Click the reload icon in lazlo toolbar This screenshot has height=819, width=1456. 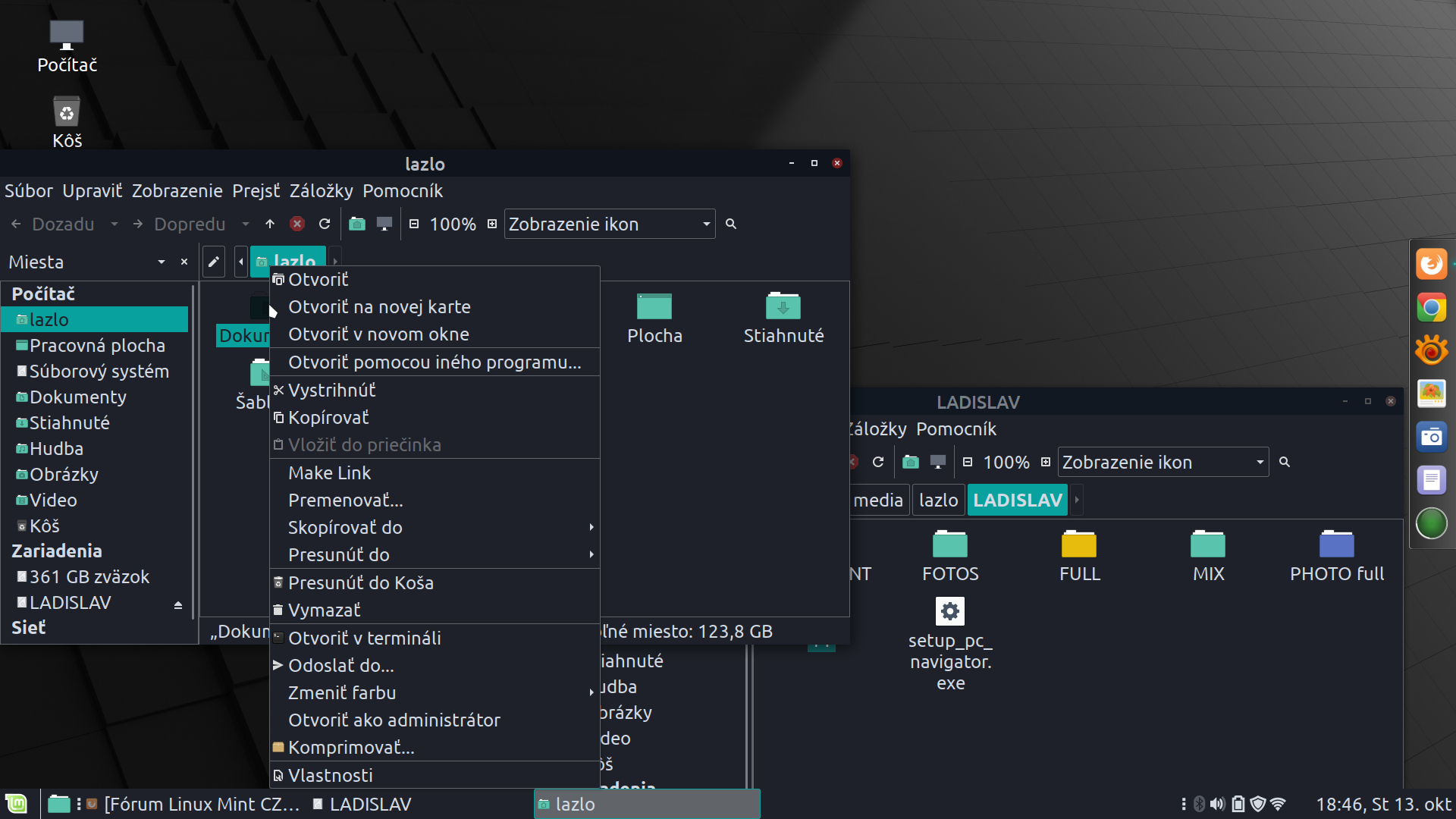[x=325, y=224]
